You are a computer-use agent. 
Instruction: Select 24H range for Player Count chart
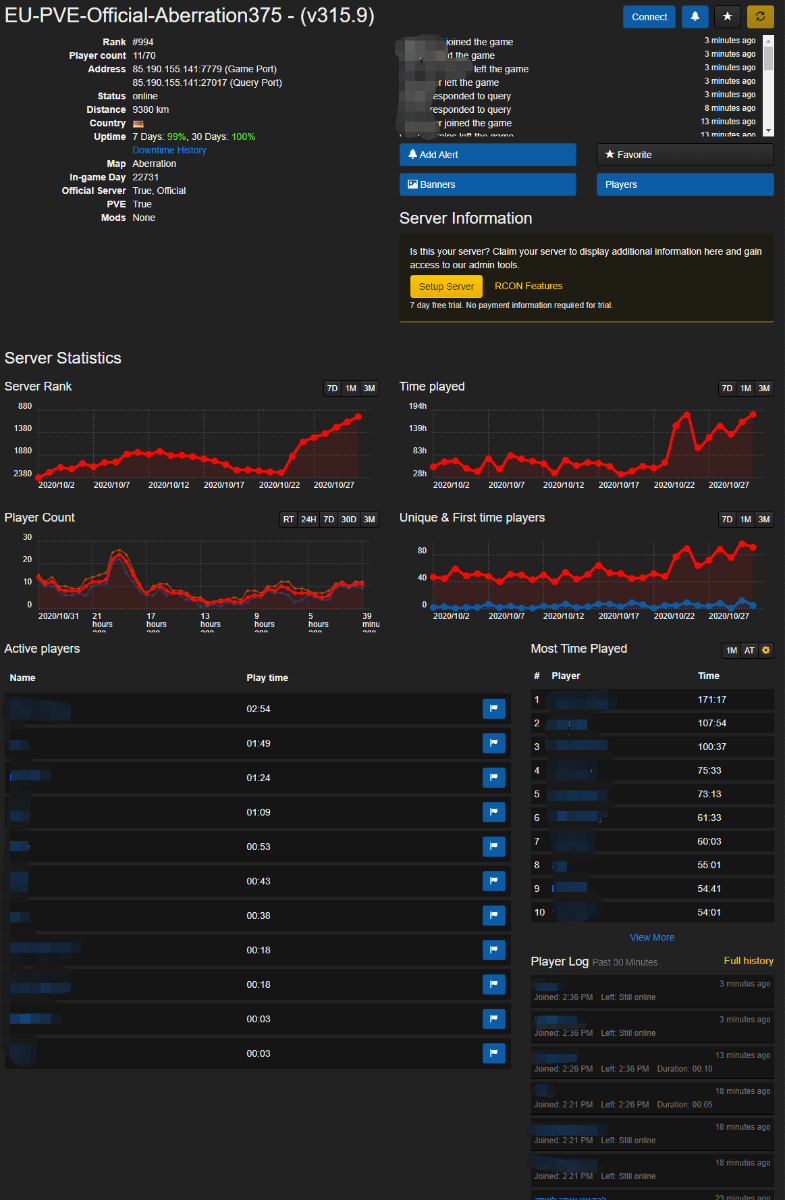(308, 519)
